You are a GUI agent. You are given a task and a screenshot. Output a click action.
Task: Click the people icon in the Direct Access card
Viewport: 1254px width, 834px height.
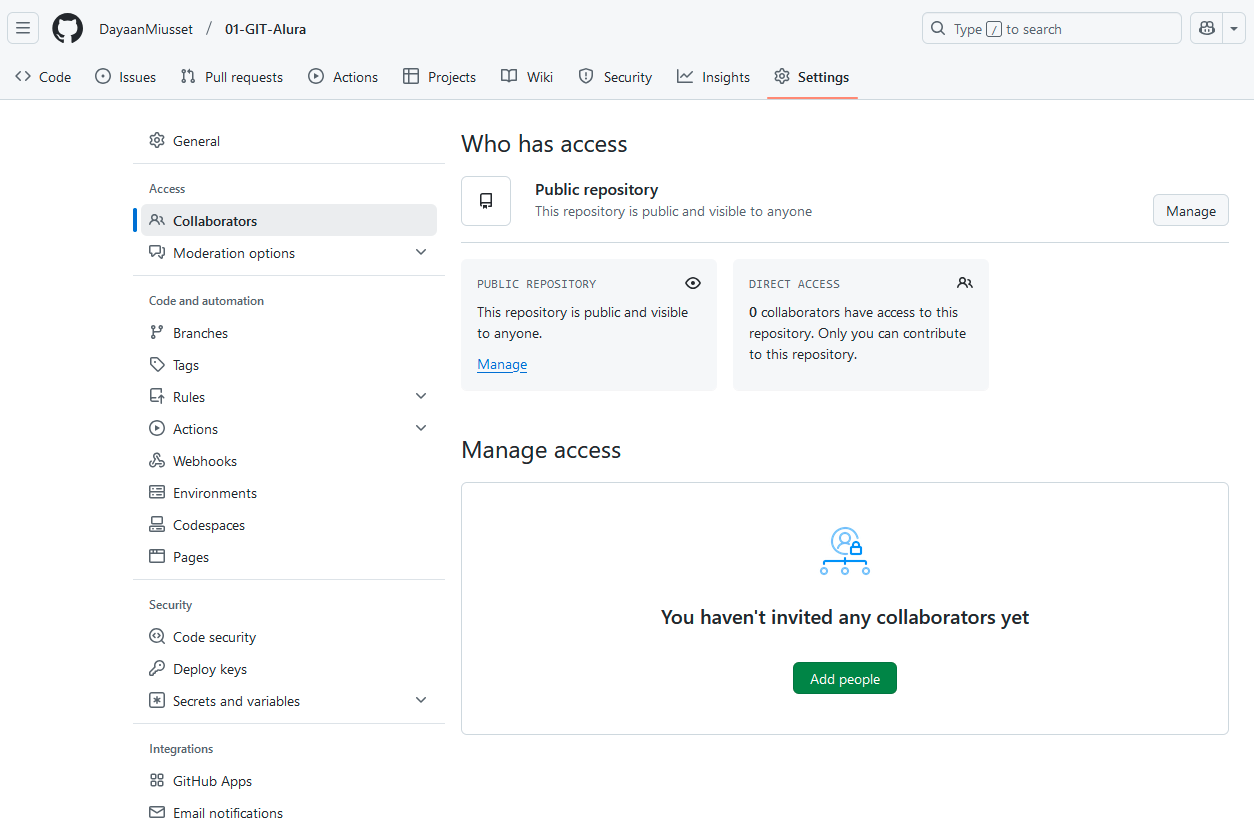(965, 283)
